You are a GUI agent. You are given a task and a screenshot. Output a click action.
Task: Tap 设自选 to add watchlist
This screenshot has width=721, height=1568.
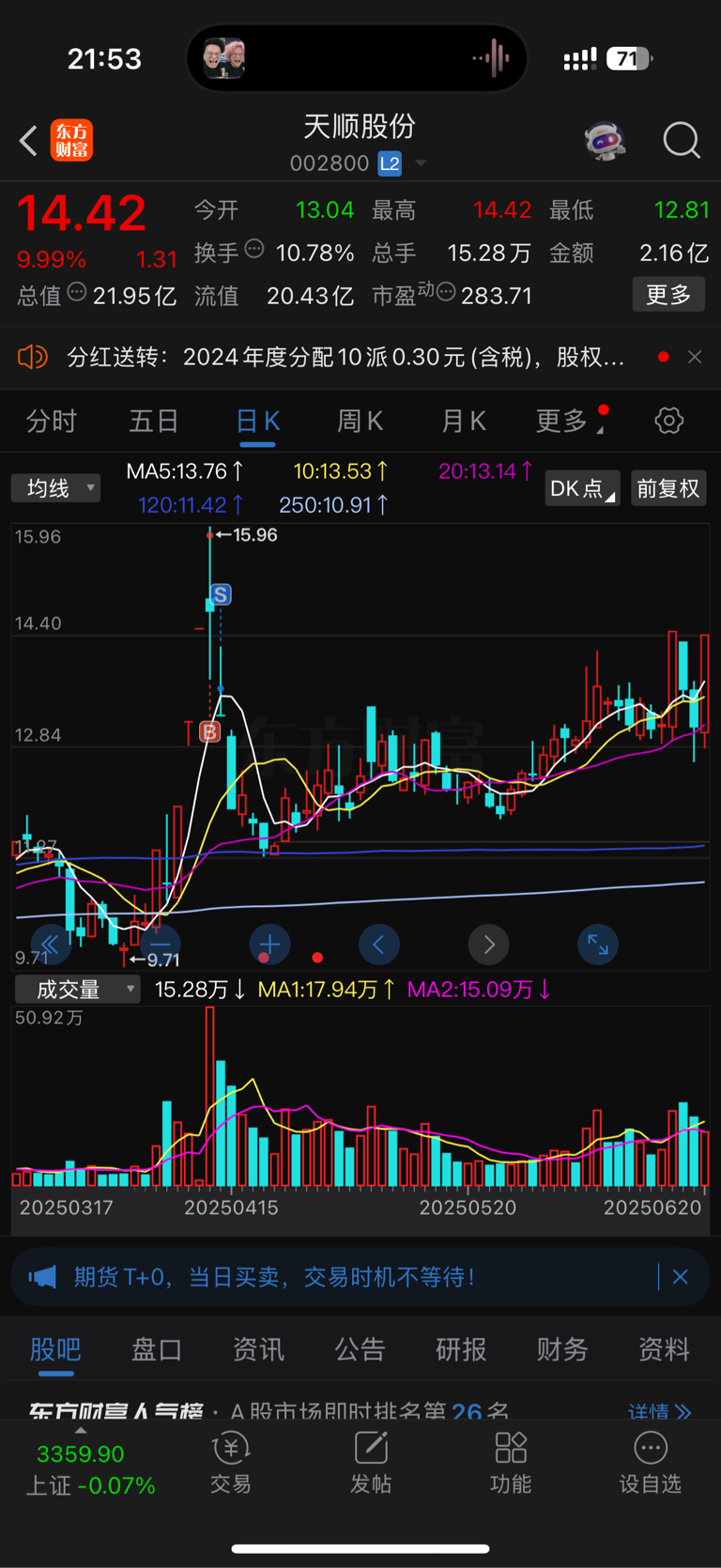(650, 1463)
